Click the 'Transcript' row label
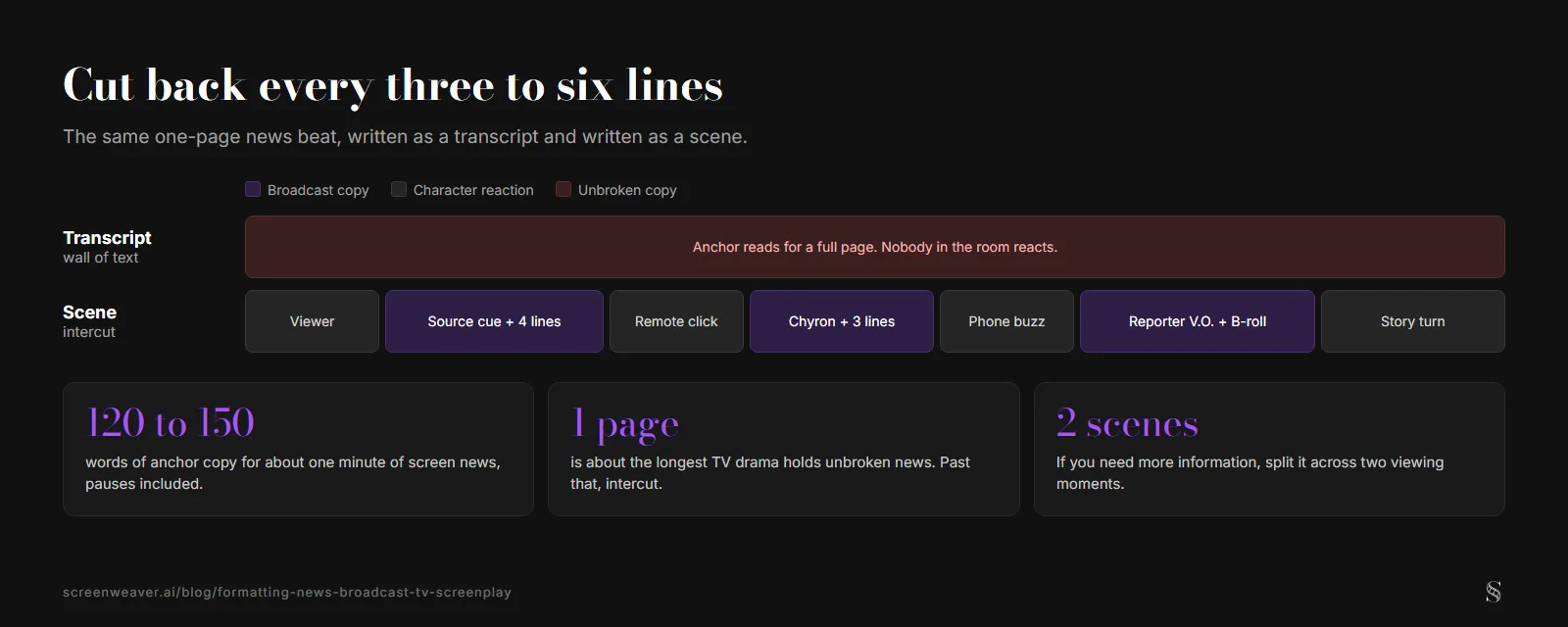The height and width of the screenshot is (627, 1568). (x=107, y=237)
